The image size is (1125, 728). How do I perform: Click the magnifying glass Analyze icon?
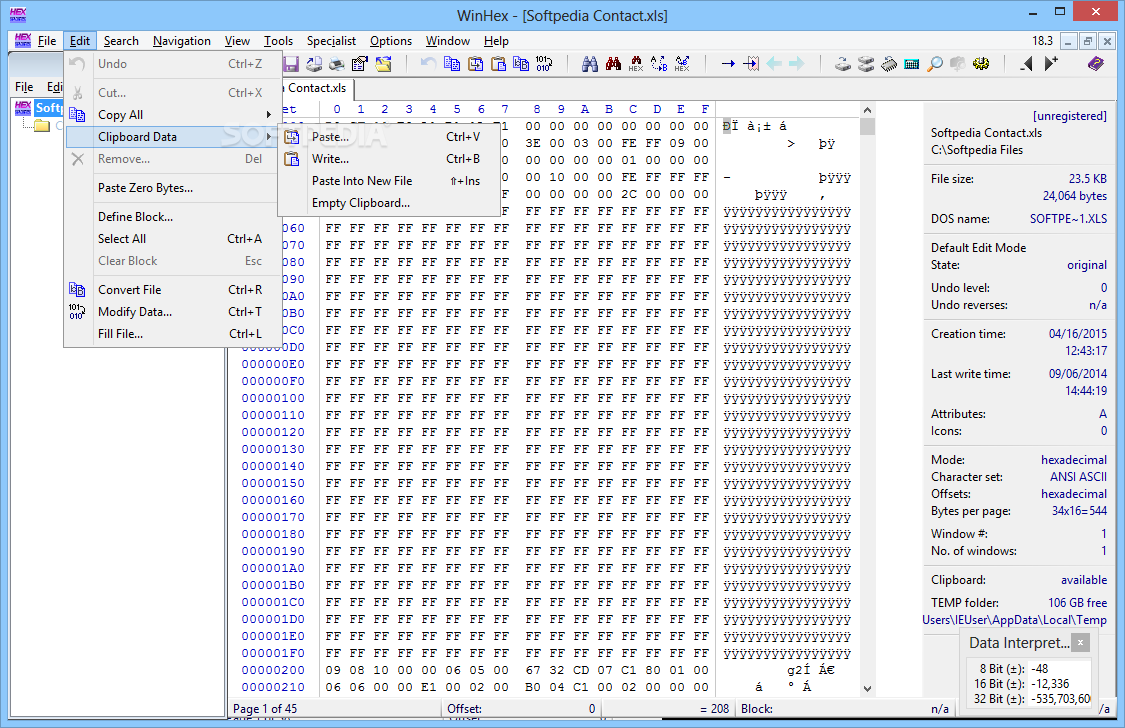point(935,64)
